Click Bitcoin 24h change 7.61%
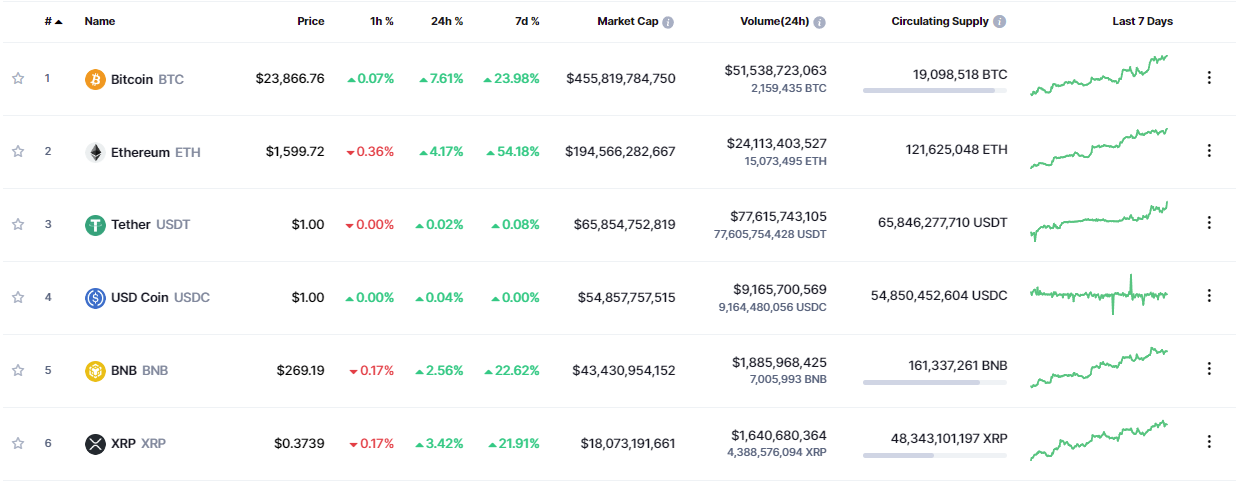The width and height of the screenshot is (1239, 485). coord(441,78)
